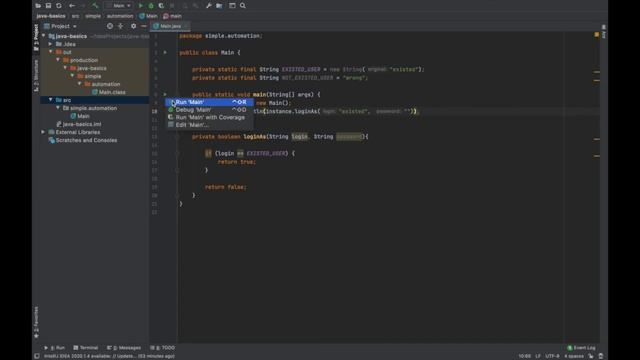Click Main class breadcrumb
Viewport: 640px width, 360px height.
click(148, 16)
